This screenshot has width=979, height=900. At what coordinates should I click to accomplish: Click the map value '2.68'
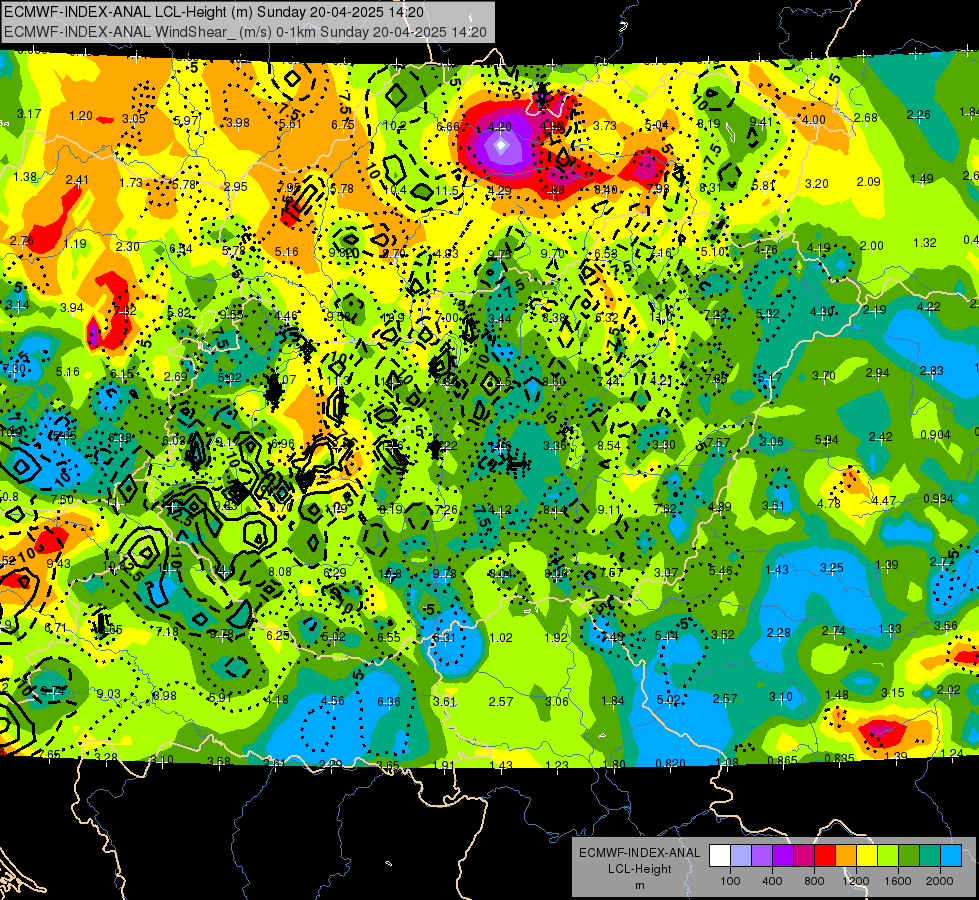click(x=866, y=117)
